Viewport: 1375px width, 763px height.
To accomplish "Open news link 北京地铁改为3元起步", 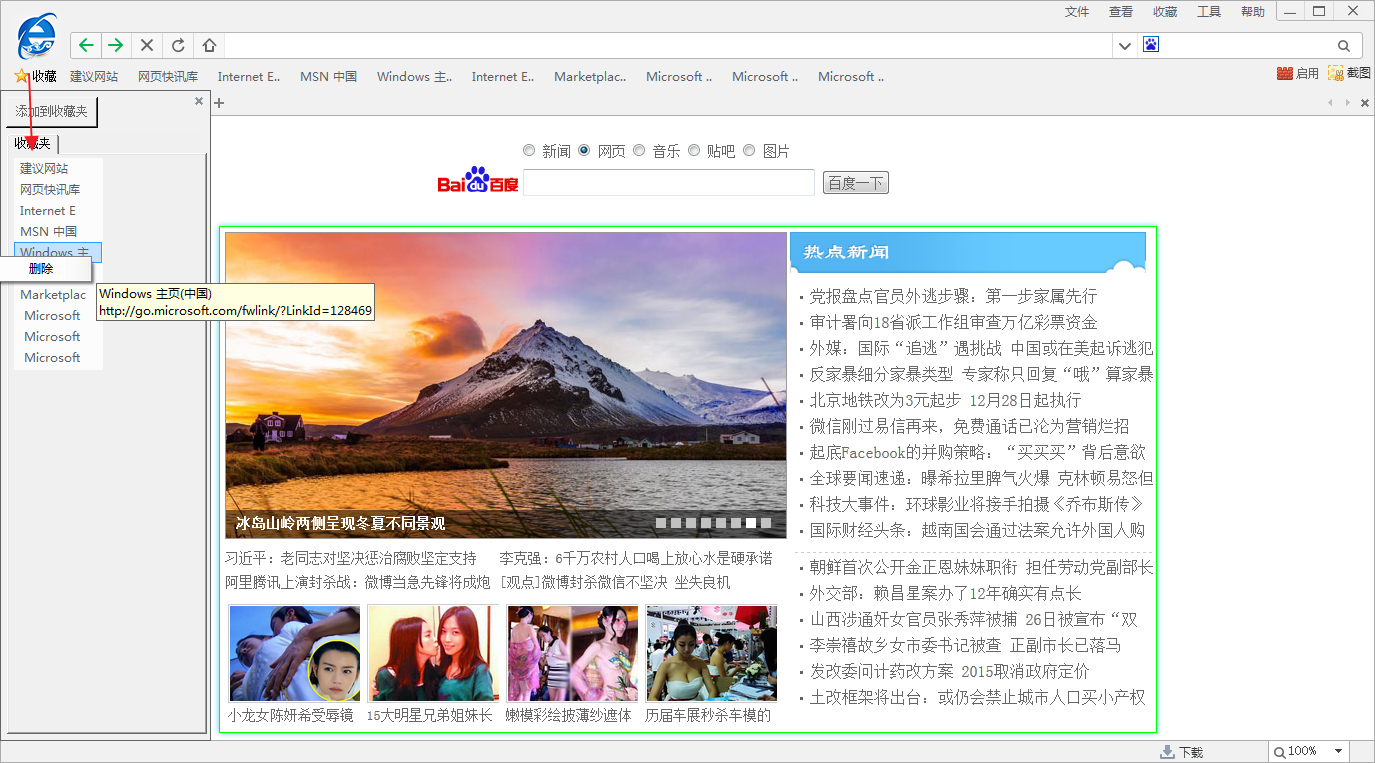I will coord(945,400).
